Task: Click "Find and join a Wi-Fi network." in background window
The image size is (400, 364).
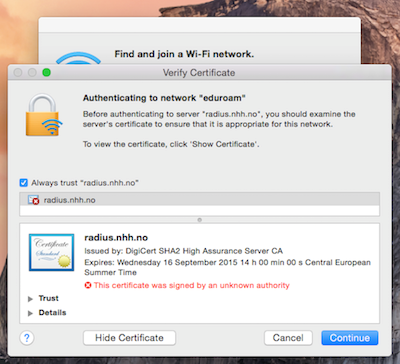Action: pyautogui.click(x=184, y=54)
